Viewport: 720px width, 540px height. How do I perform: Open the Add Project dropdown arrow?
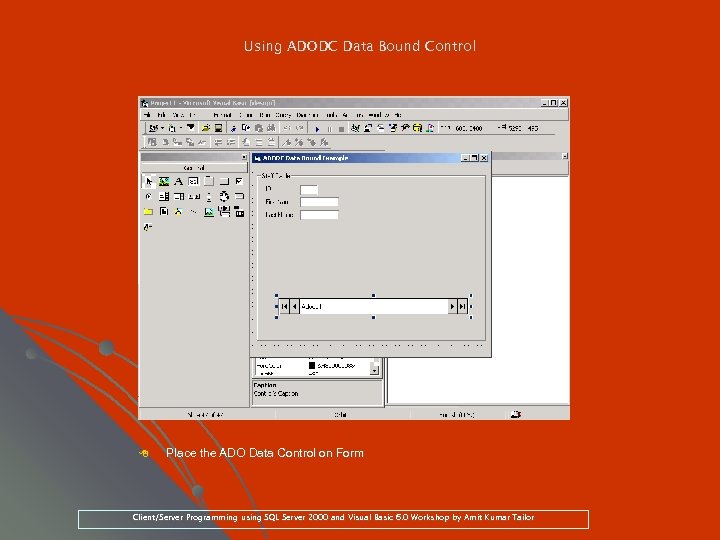click(x=163, y=128)
